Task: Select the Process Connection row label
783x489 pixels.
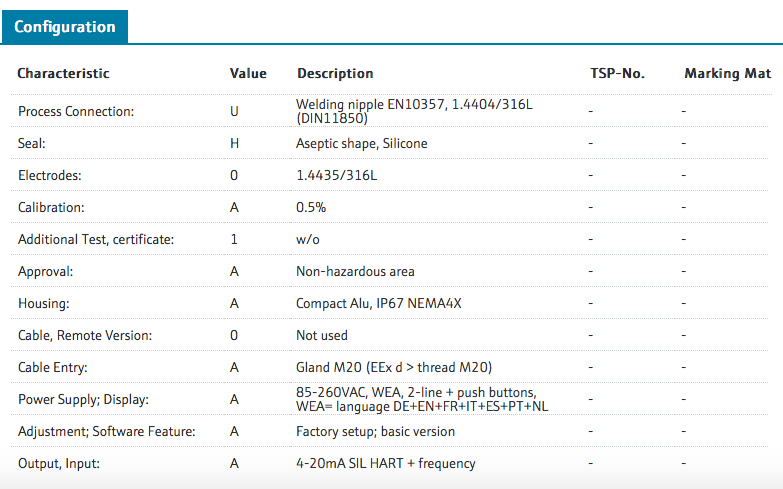Action: coord(76,111)
